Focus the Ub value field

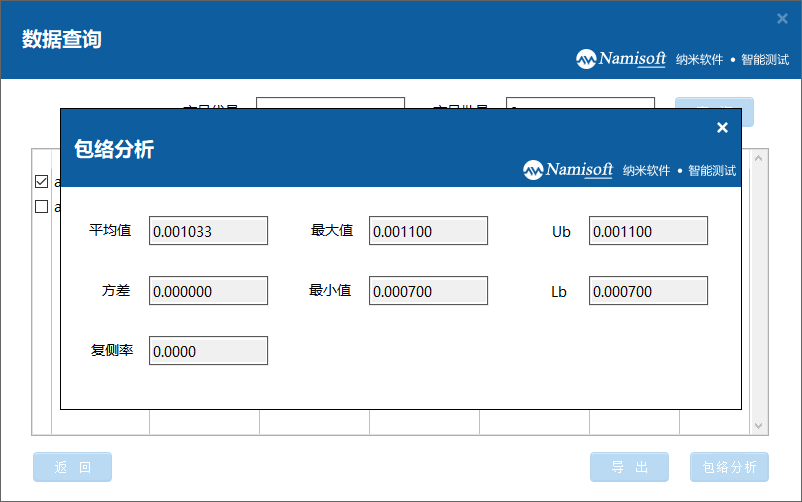click(x=648, y=231)
